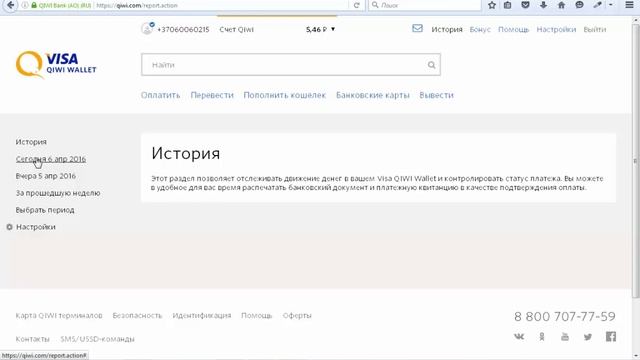Open the messages envelope icon
This screenshot has width=640, height=360.
pos(417,29)
